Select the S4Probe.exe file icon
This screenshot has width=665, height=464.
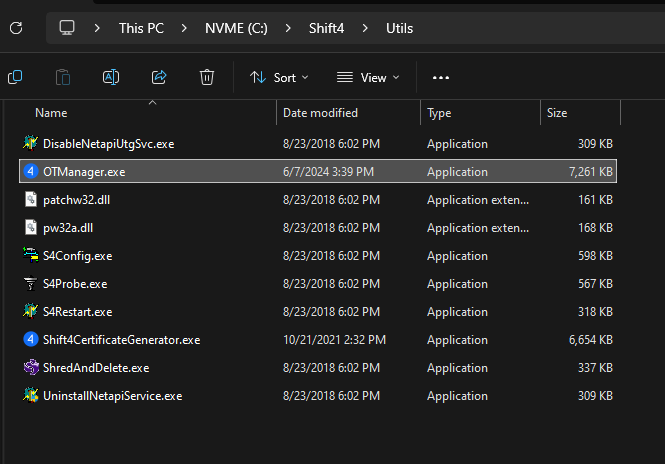[x=30, y=284]
